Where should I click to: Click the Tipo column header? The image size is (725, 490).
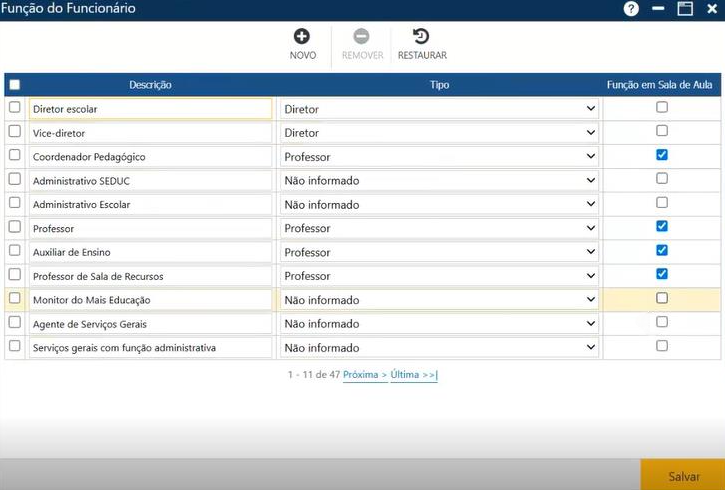(x=439, y=85)
